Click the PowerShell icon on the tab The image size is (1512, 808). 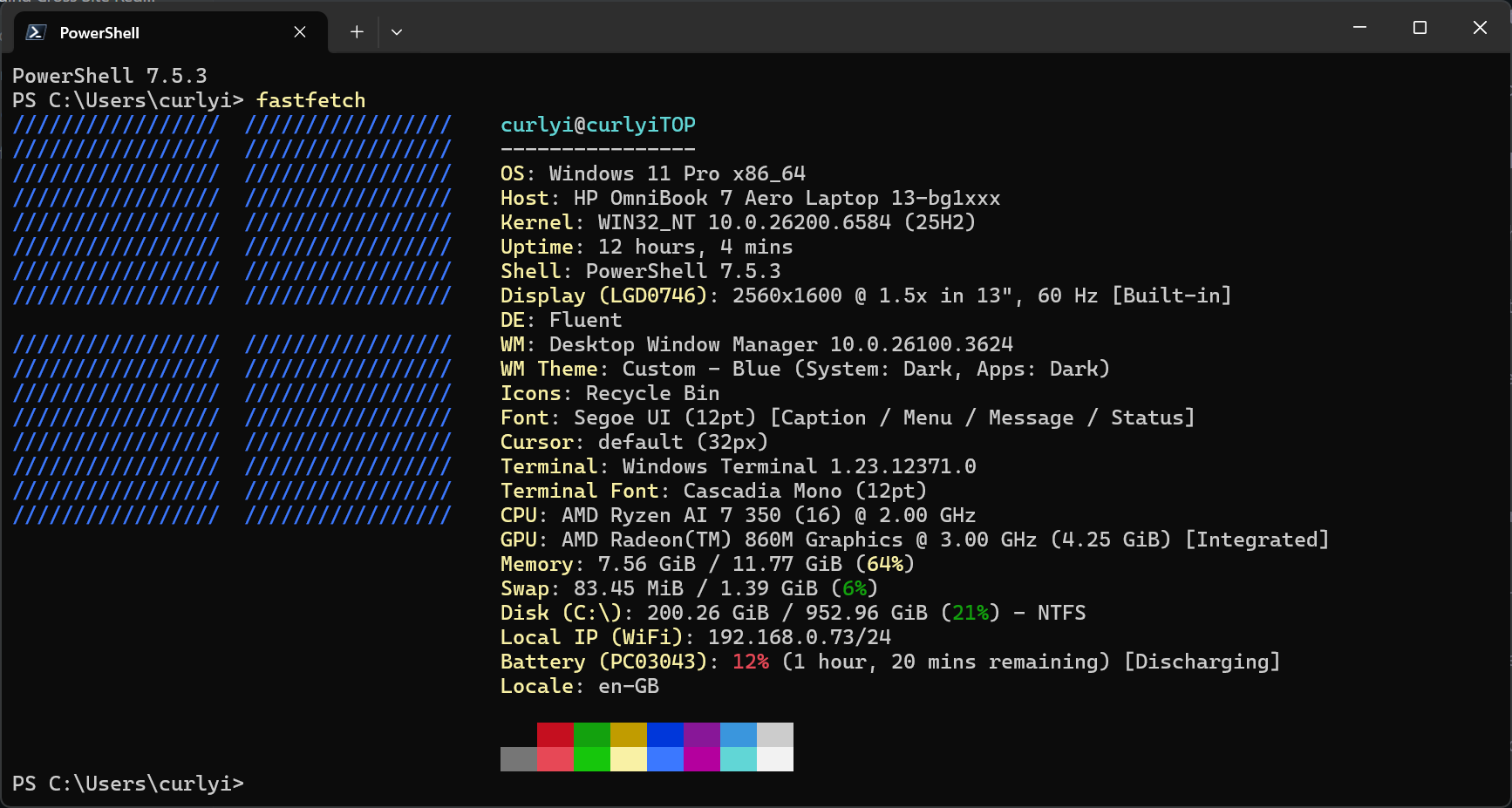[x=36, y=32]
